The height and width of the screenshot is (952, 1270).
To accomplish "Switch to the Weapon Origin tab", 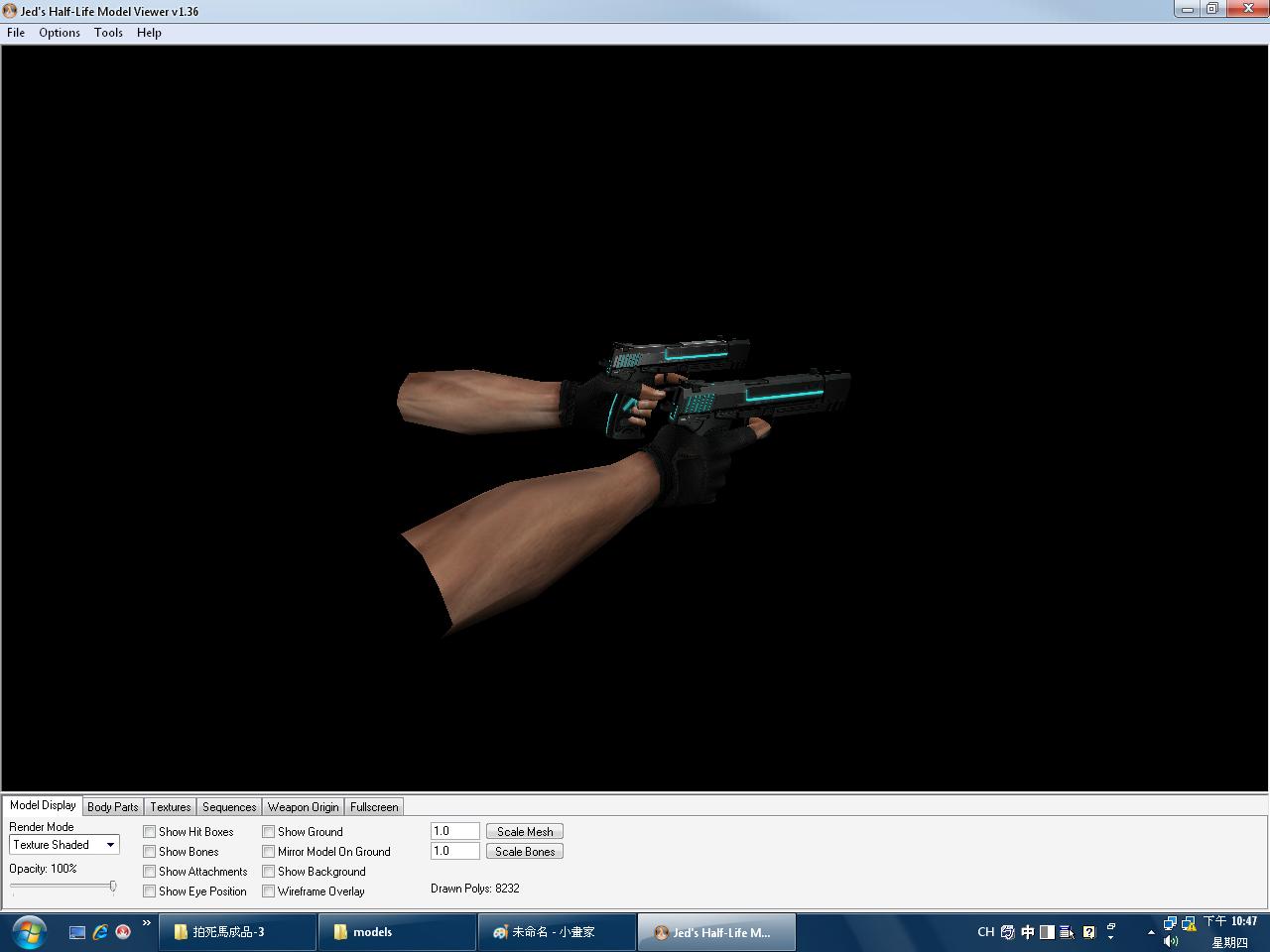I will click(x=304, y=807).
